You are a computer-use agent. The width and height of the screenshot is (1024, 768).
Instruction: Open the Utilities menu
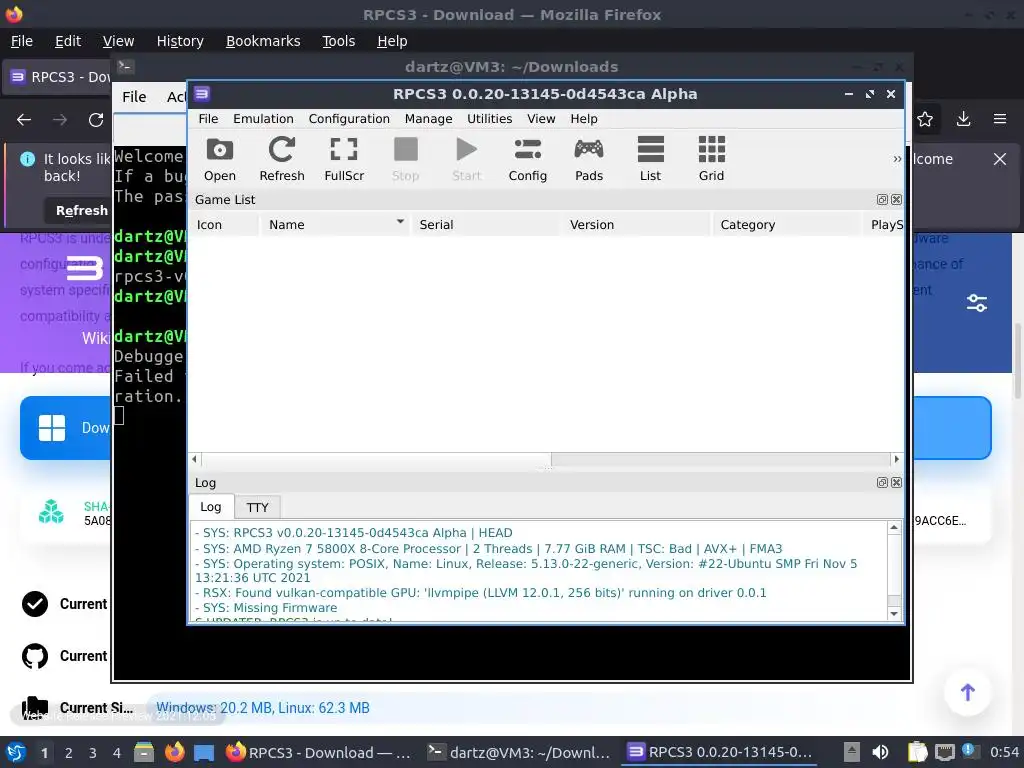[x=489, y=119]
